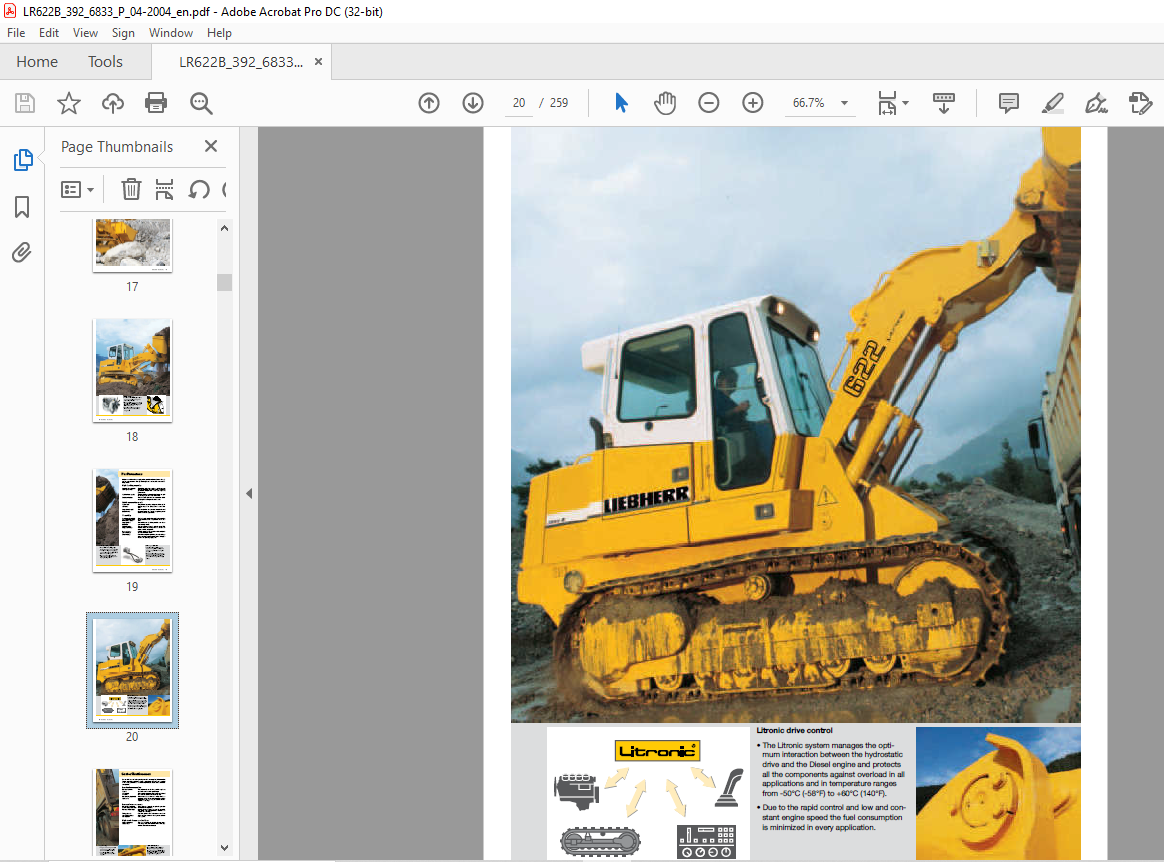This screenshot has height=862, width=1164.
Task: Close the Page Thumbnails panel
Action: point(211,146)
